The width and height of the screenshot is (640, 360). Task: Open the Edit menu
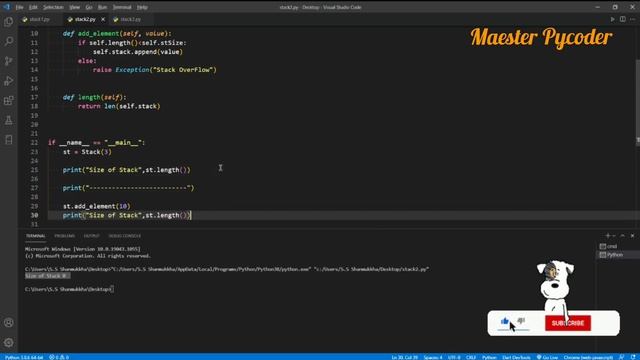coord(33,7)
